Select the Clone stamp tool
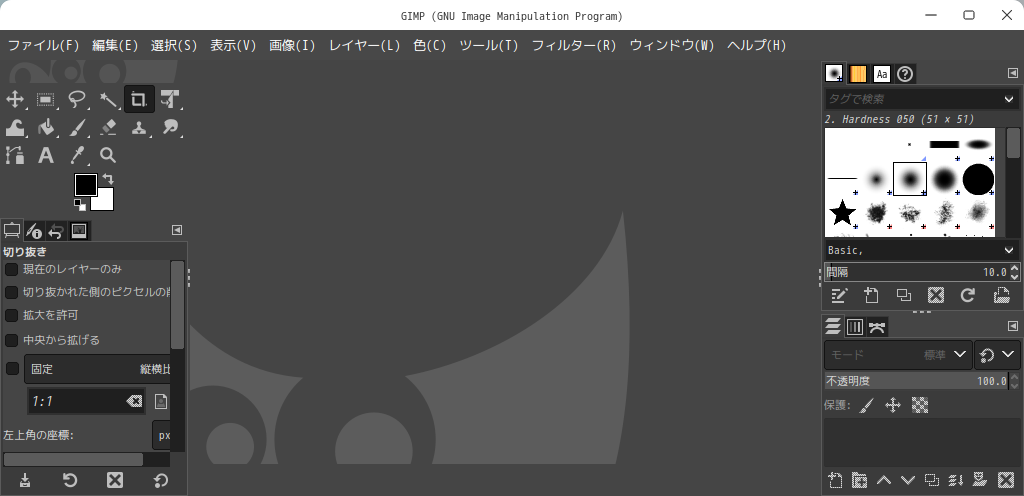 click(x=139, y=127)
